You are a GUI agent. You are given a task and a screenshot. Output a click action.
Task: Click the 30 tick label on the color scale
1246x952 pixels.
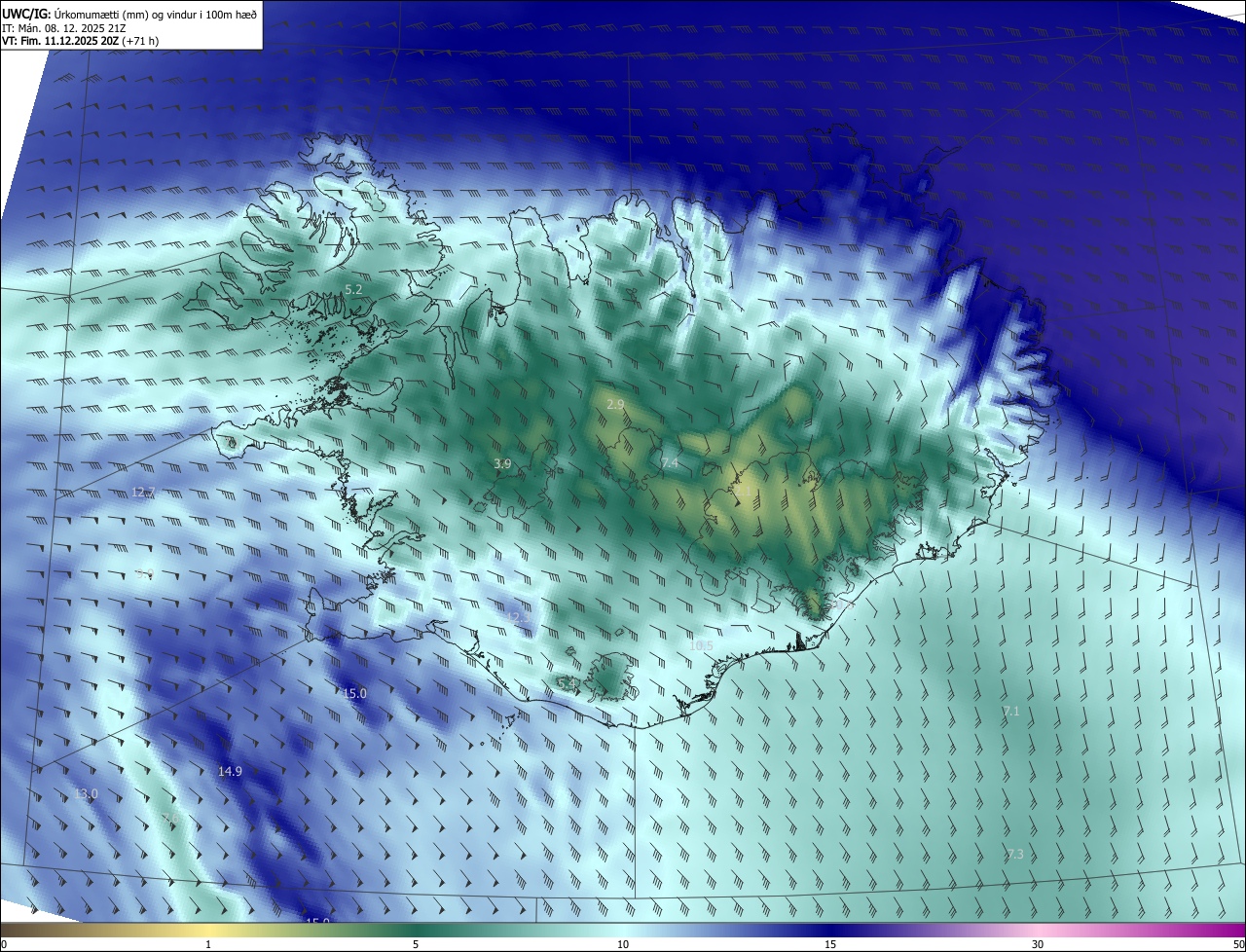coord(1038,945)
